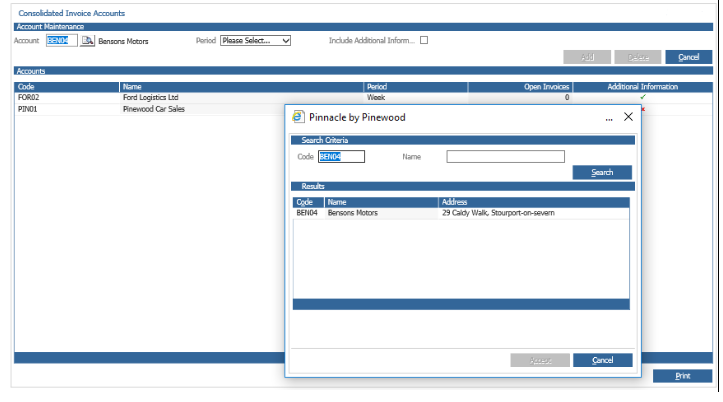This screenshot has width=723, height=402.
Task: Click address 29 Caldy Walk result cell
Action: point(498,213)
